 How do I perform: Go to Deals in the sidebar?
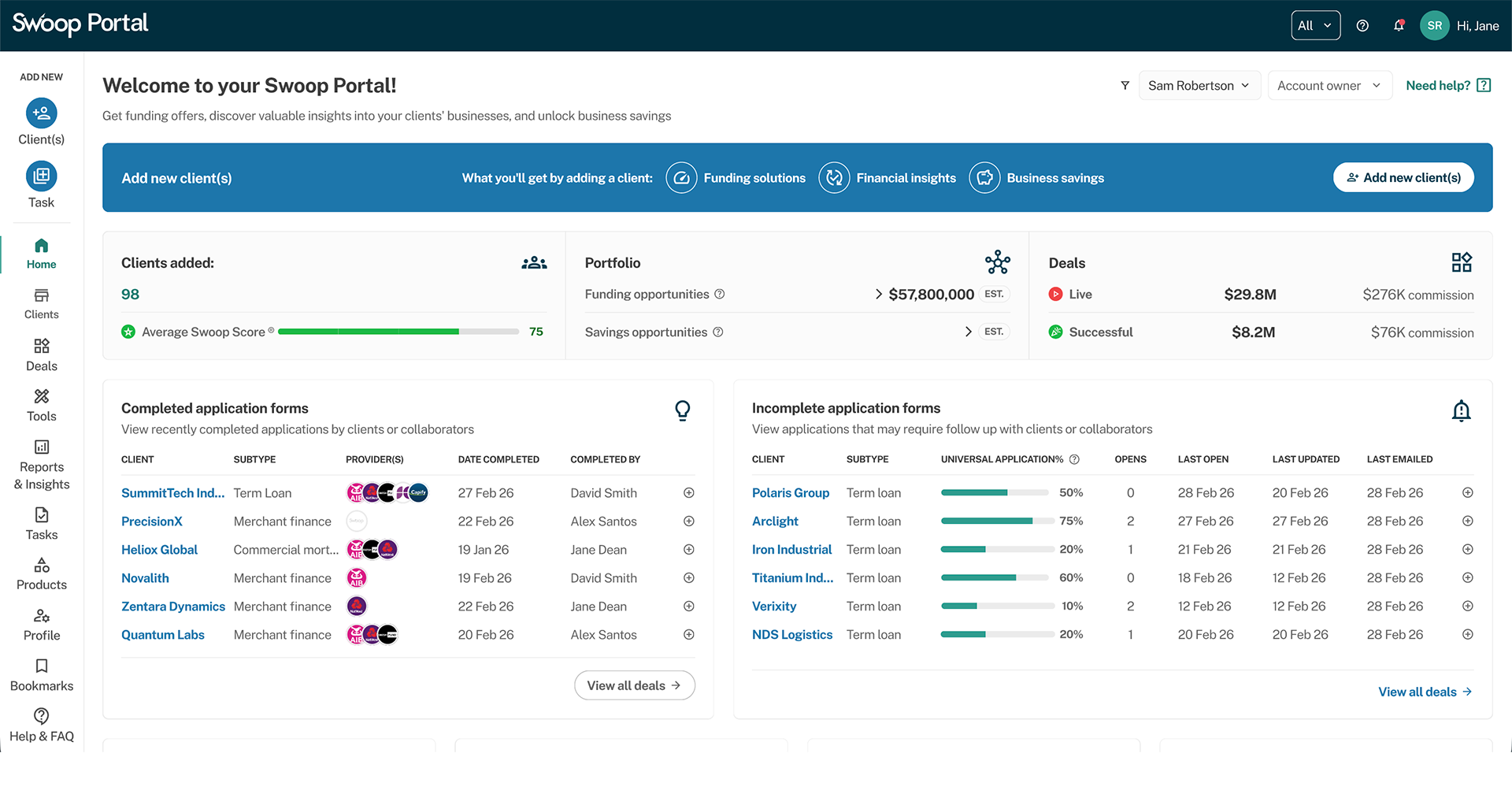tap(41, 354)
